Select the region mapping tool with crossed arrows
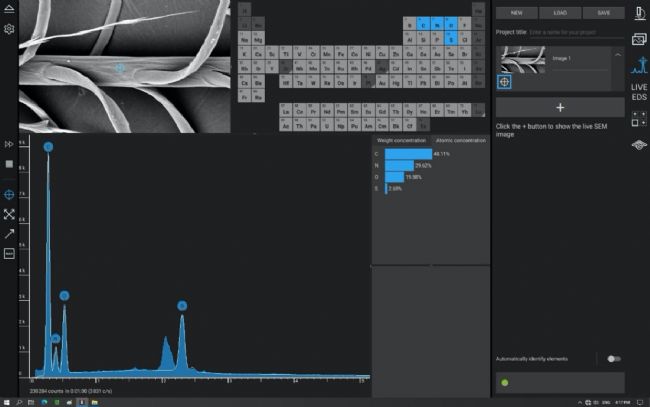The height and width of the screenshot is (407, 650). [9, 214]
